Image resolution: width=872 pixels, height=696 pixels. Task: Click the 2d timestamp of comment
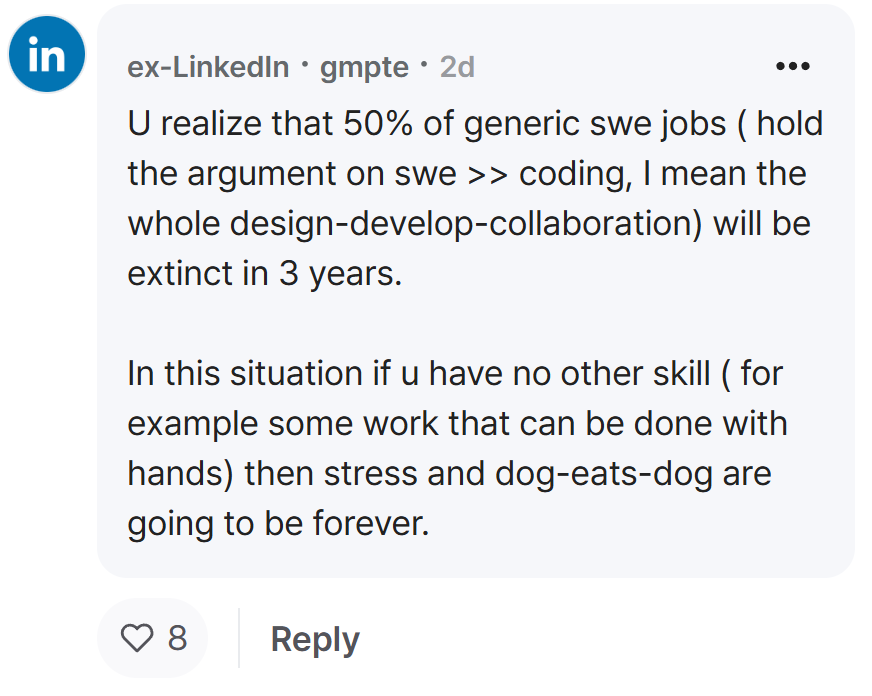point(457,67)
